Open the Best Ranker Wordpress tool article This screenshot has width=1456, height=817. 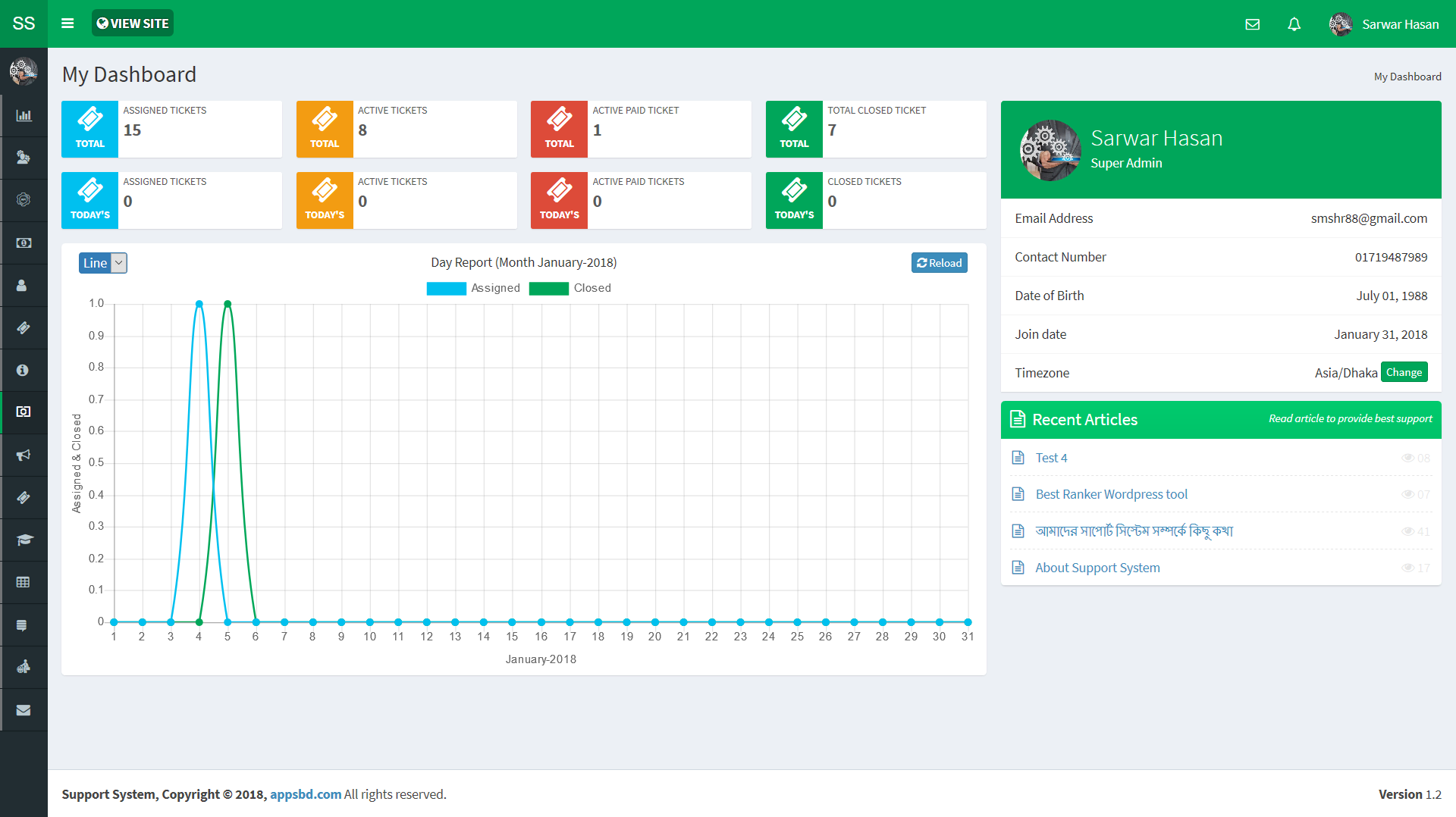click(x=1111, y=494)
